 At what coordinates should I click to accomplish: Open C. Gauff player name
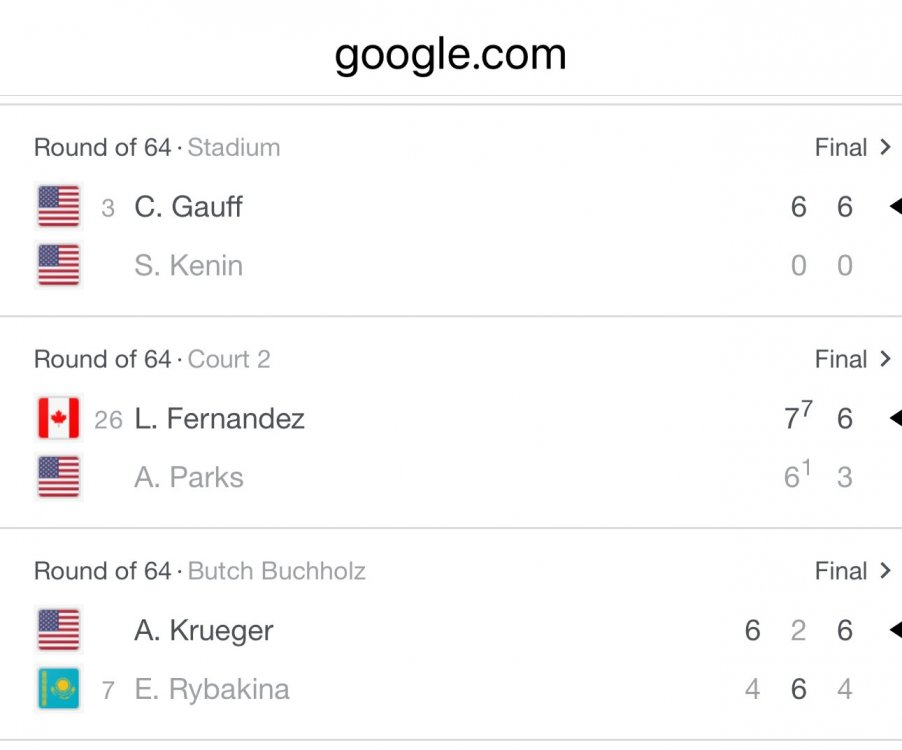tap(188, 207)
